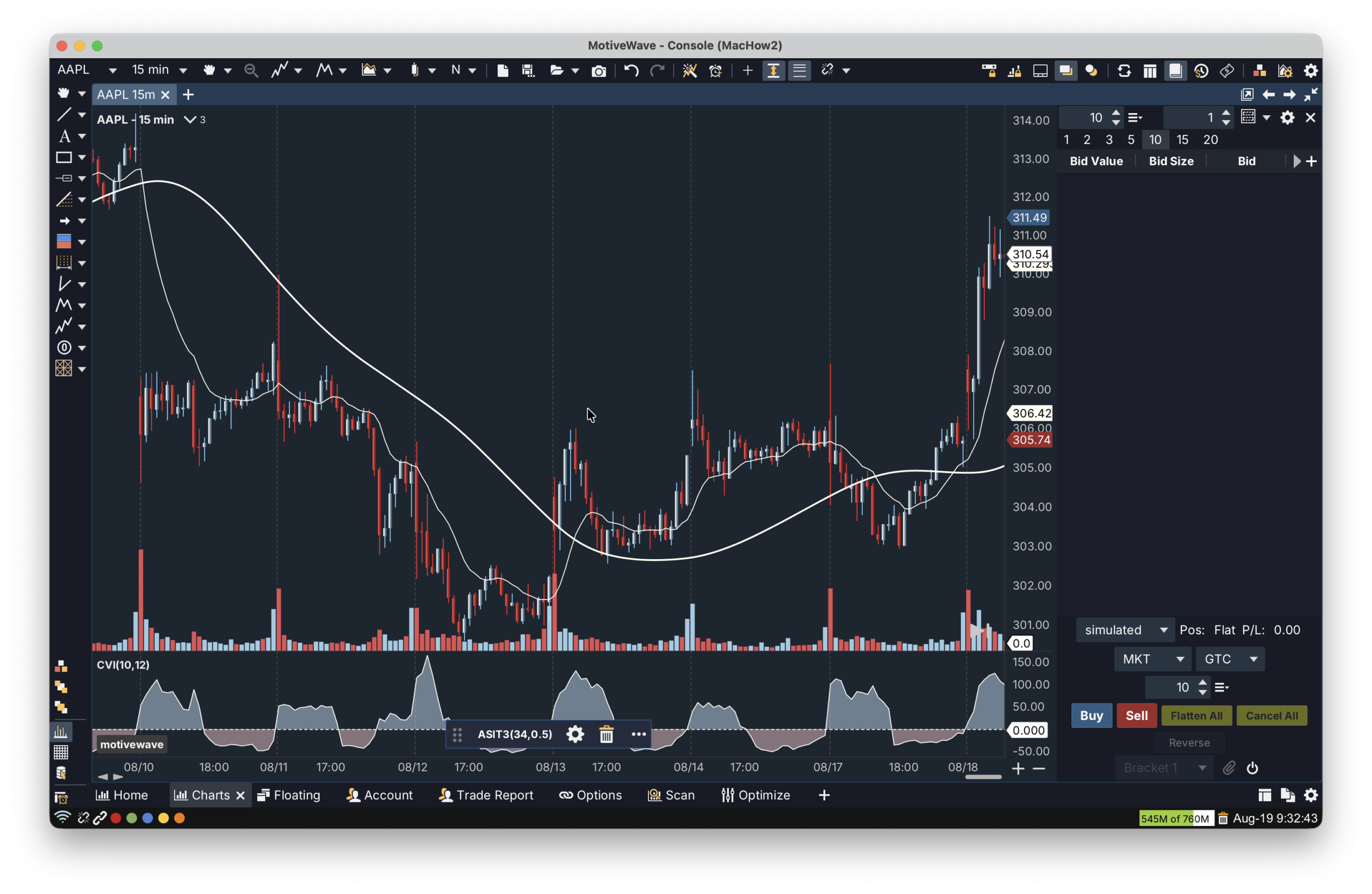This screenshot has width=1372, height=894.
Task: Open the 15 min bar size dropdown
Action: pos(183,70)
